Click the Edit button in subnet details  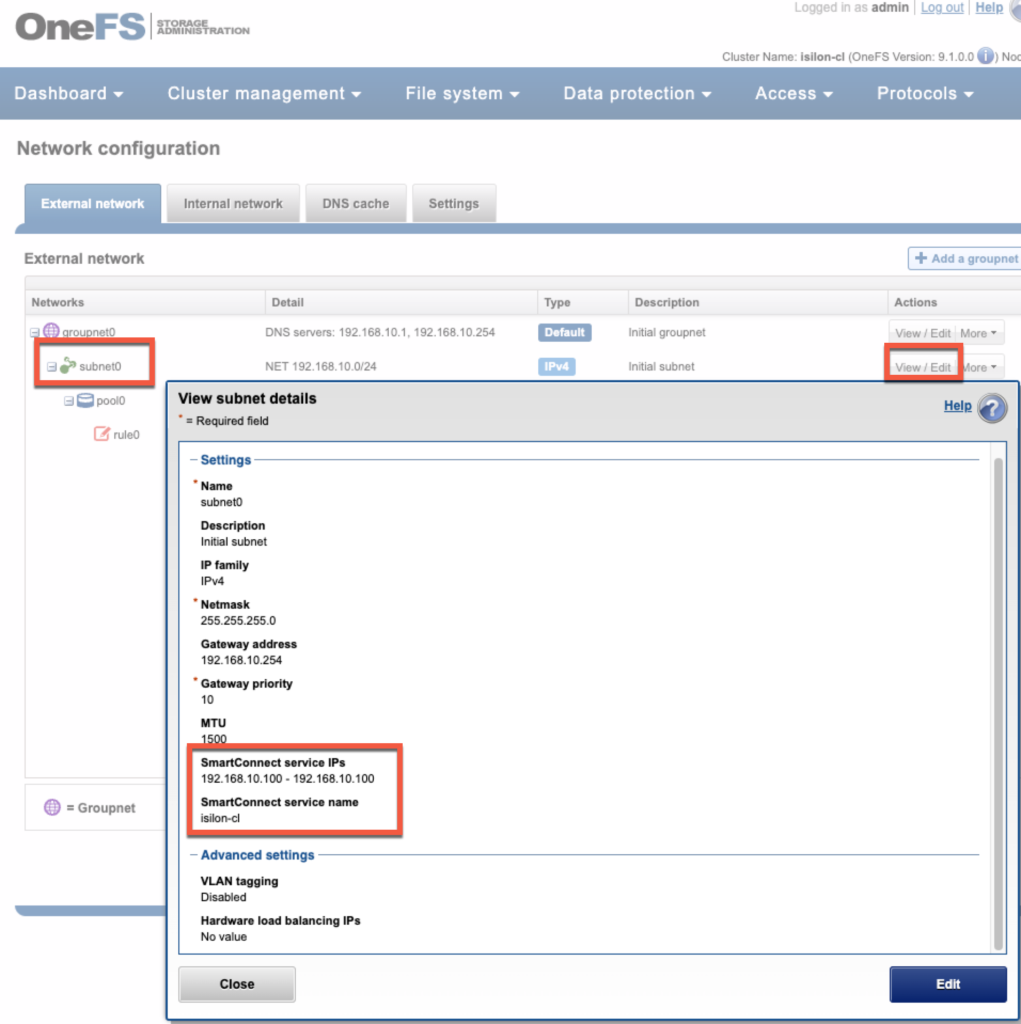947,984
